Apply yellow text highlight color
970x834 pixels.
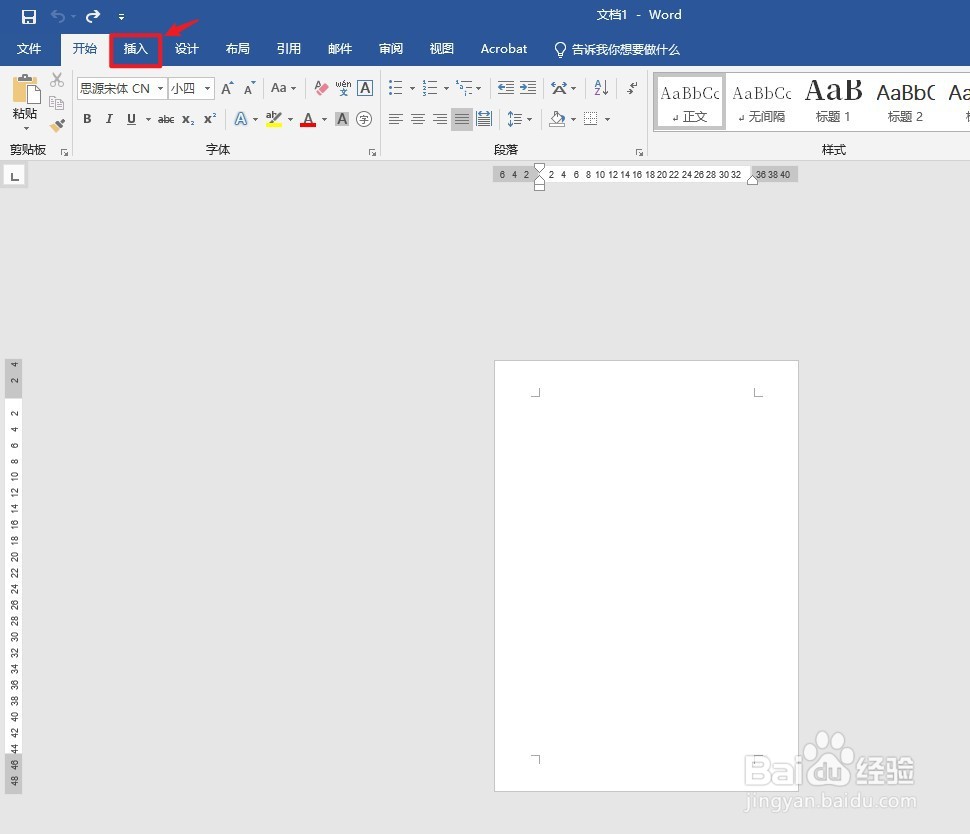tap(273, 119)
